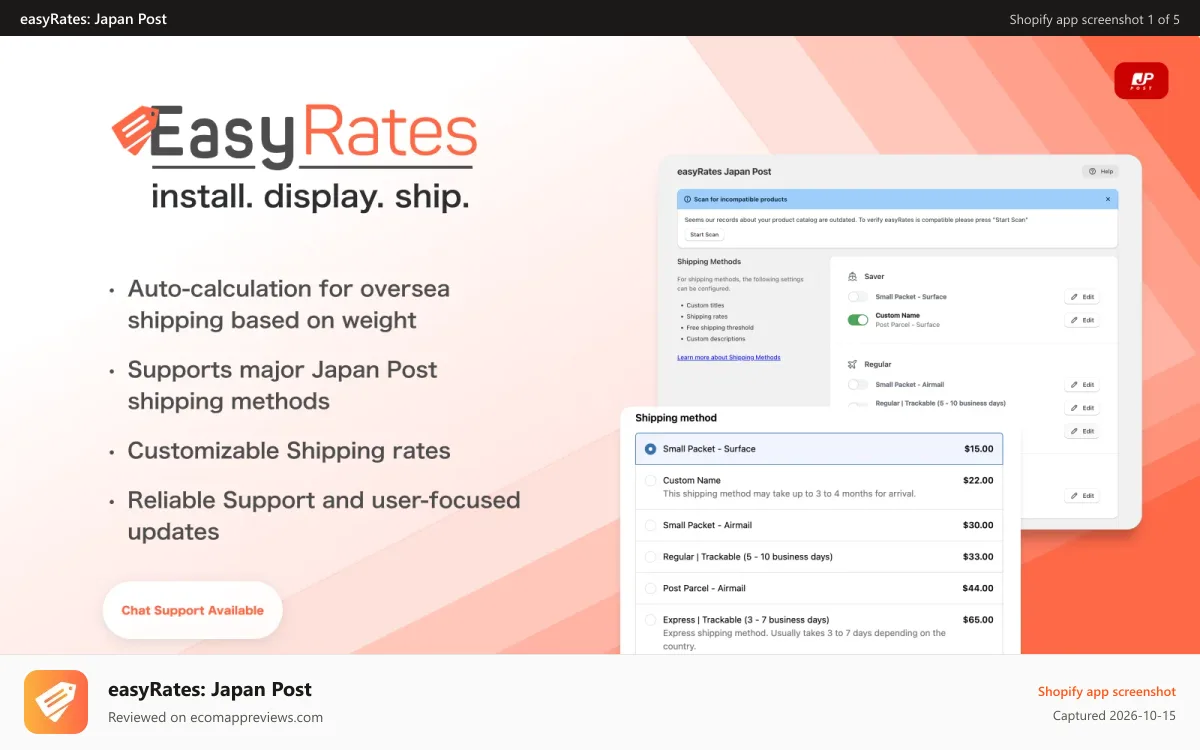
Task: Click install. display. ship. tagline
Action: click(x=311, y=195)
